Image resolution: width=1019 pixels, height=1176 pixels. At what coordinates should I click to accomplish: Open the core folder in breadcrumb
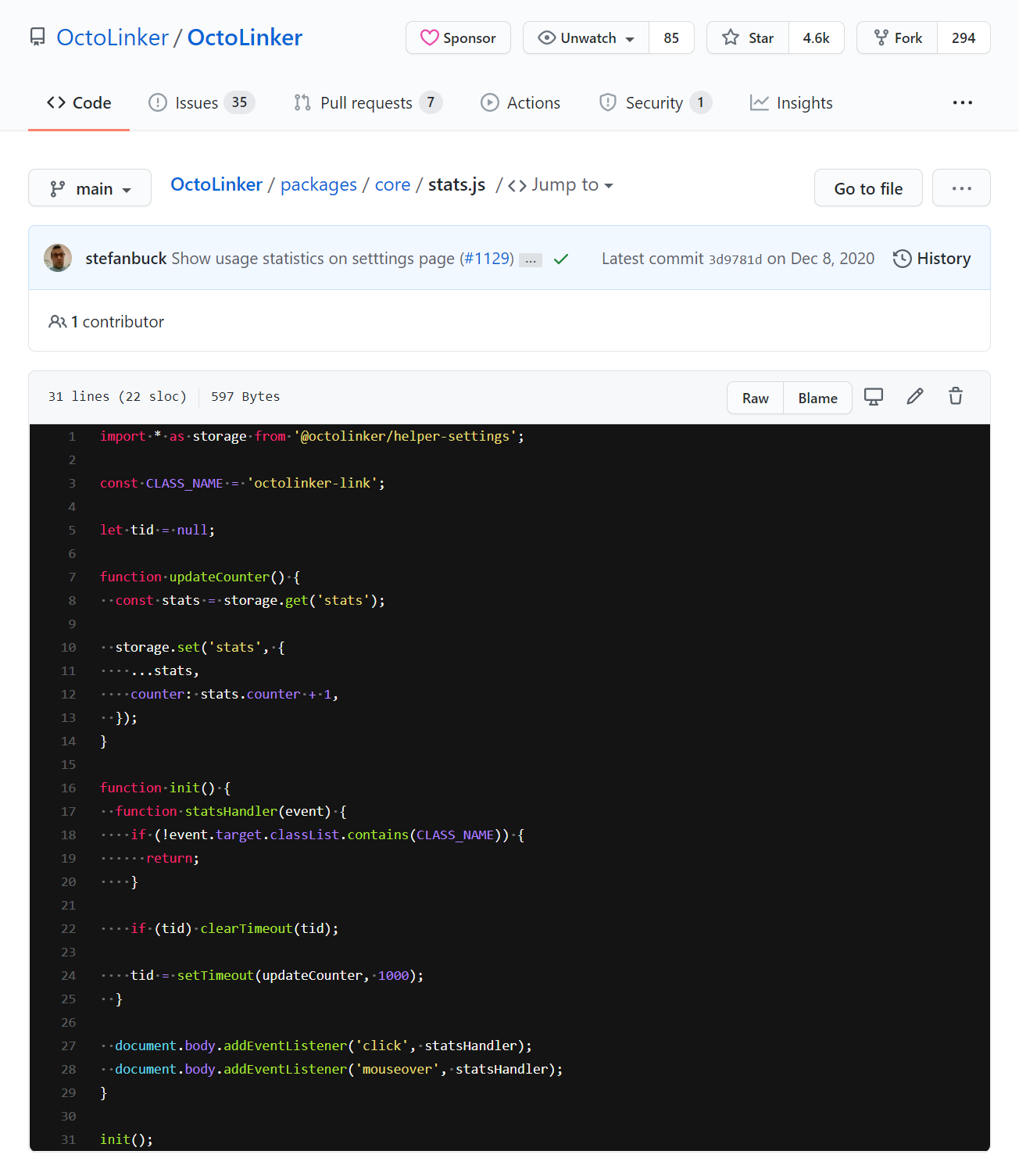[392, 184]
